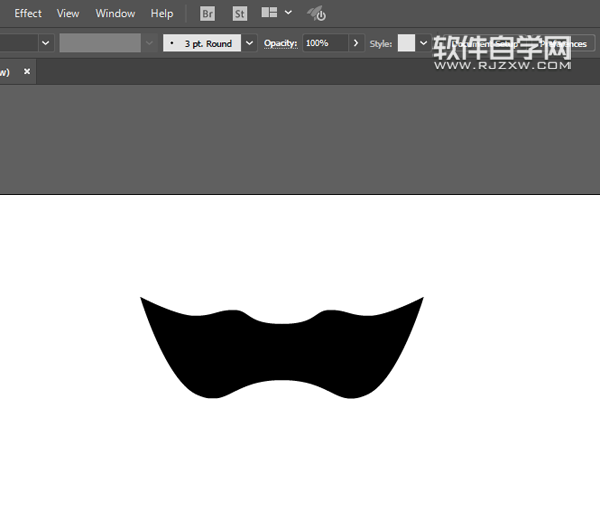600x510 pixels.
Task: Expand the Arrange Documents dropdown arrow
Action: [288, 13]
